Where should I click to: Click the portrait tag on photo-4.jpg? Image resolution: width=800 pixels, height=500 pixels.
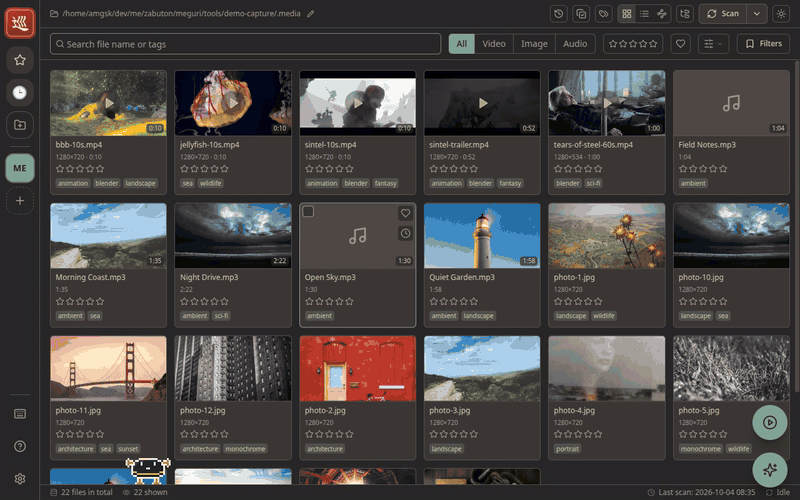click(567, 449)
